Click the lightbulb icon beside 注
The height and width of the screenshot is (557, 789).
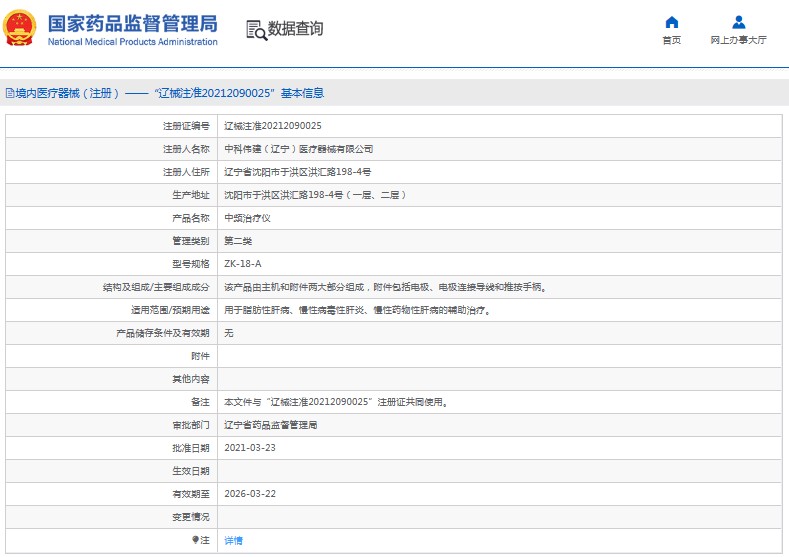click(195, 540)
